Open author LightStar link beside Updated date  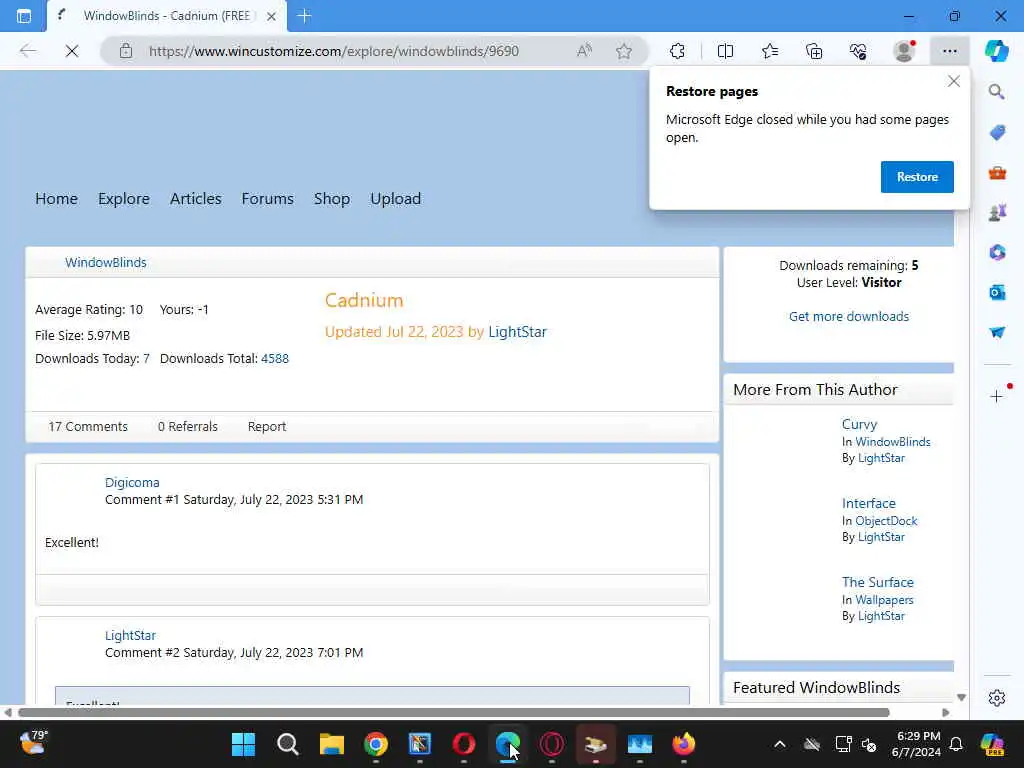(x=517, y=332)
